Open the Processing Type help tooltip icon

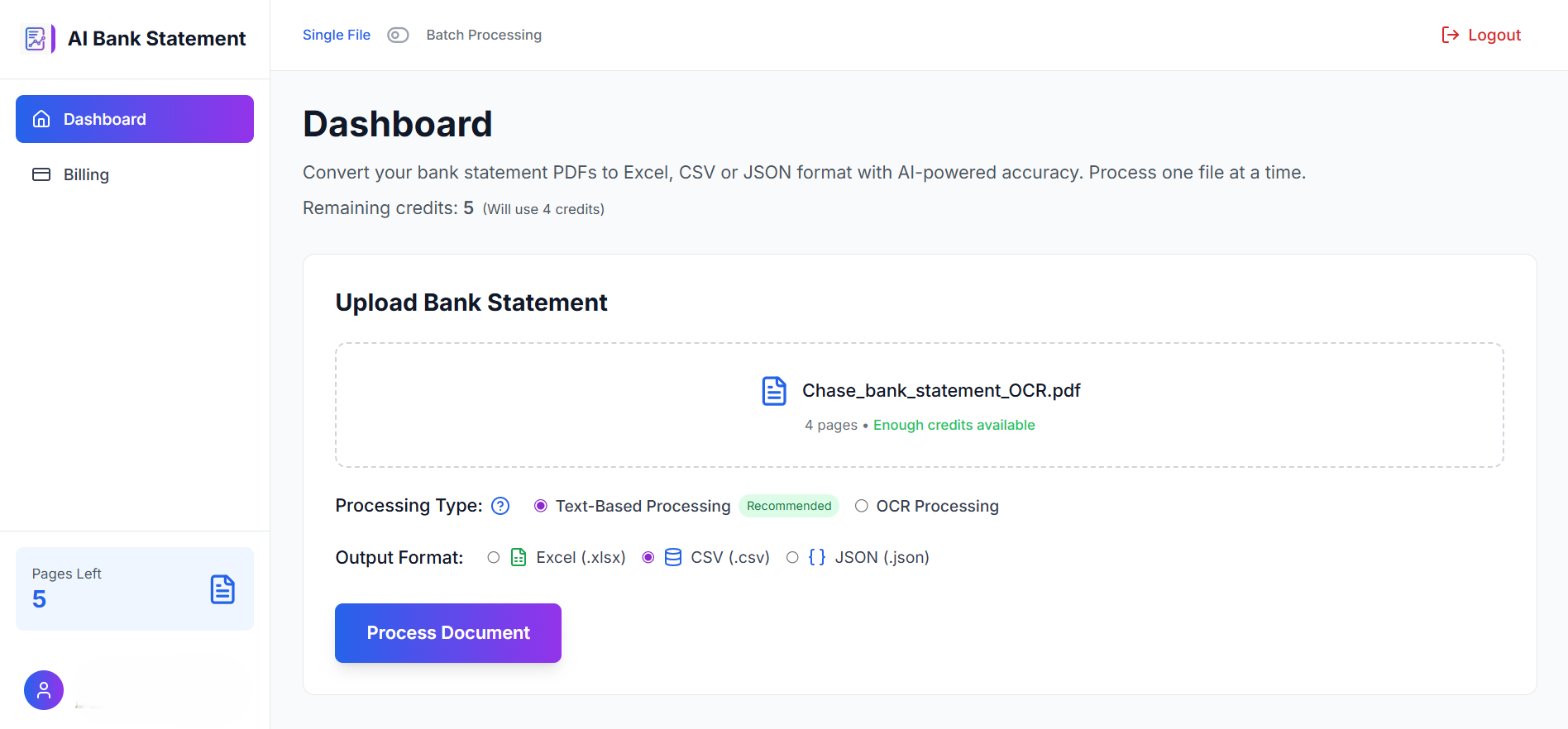pyautogui.click(x=500, y=506)
